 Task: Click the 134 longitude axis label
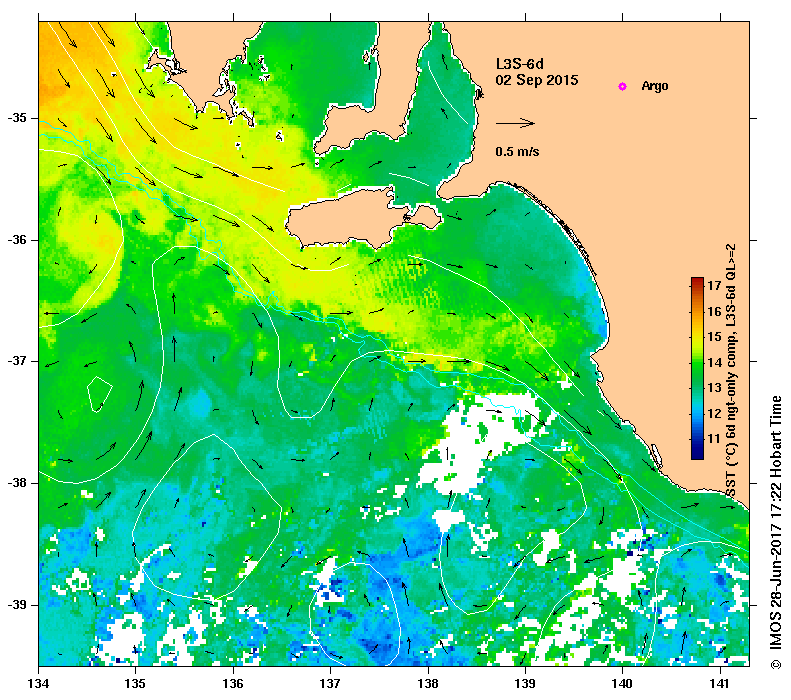pyautogui.click(x=39, y=684)
